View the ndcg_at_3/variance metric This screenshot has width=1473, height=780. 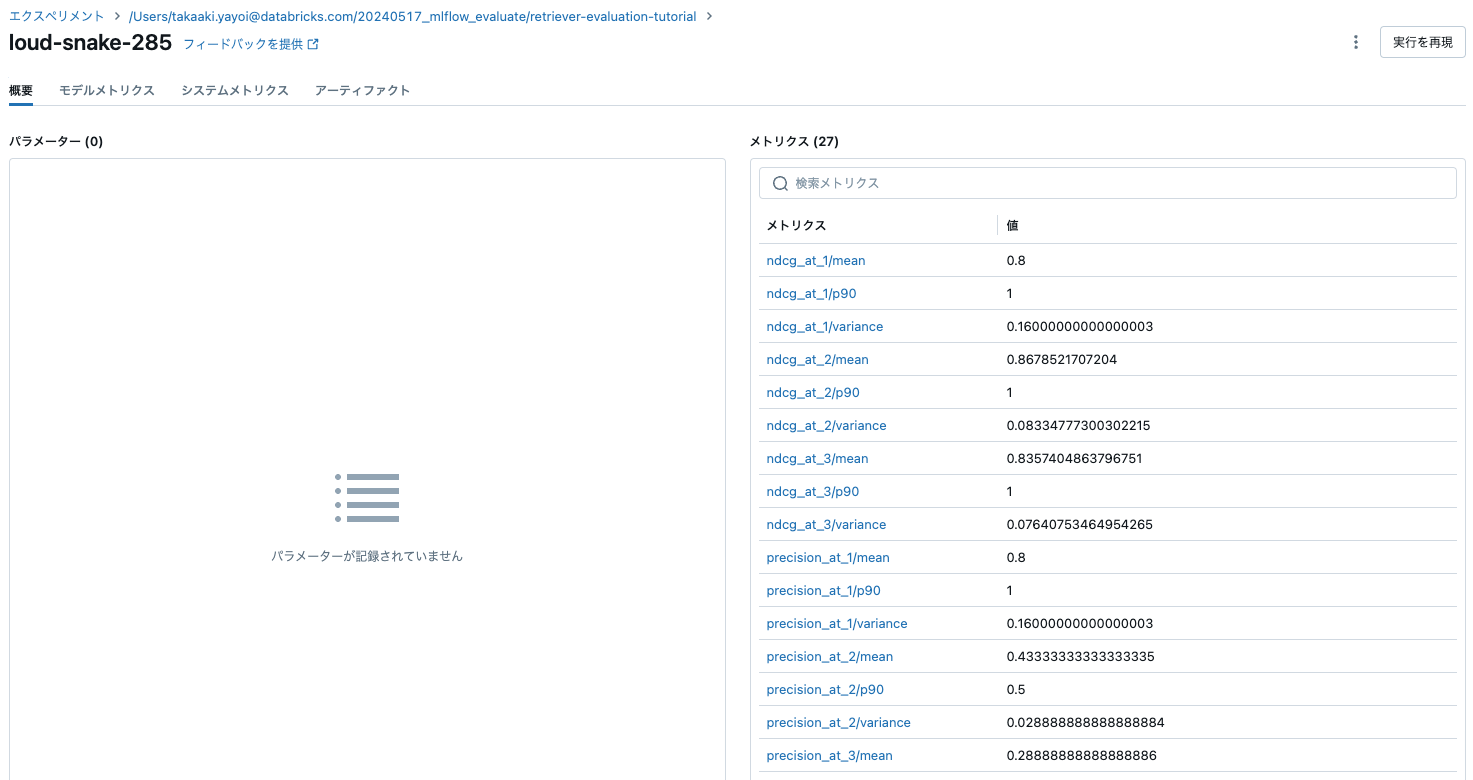click(x=826, y=524)
